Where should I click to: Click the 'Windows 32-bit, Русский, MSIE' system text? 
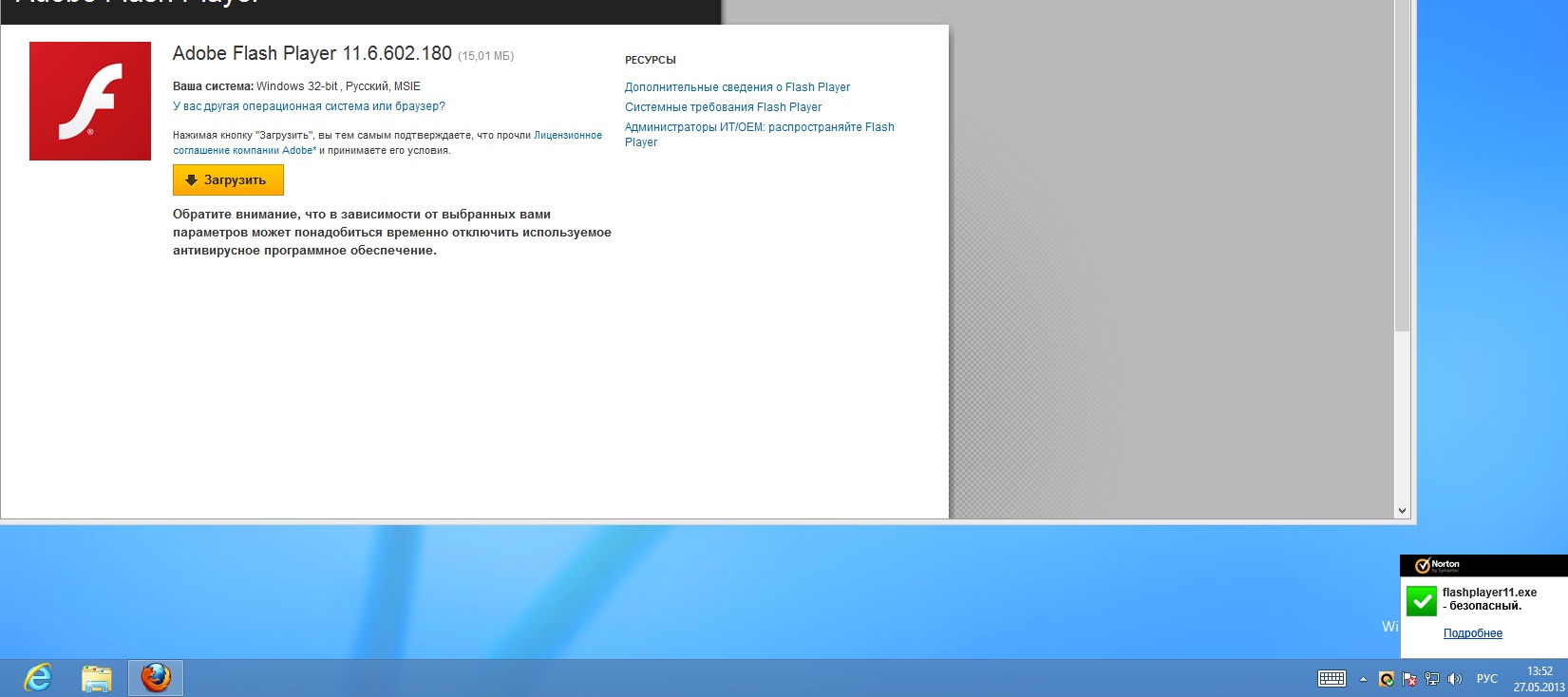click(338, 86)
